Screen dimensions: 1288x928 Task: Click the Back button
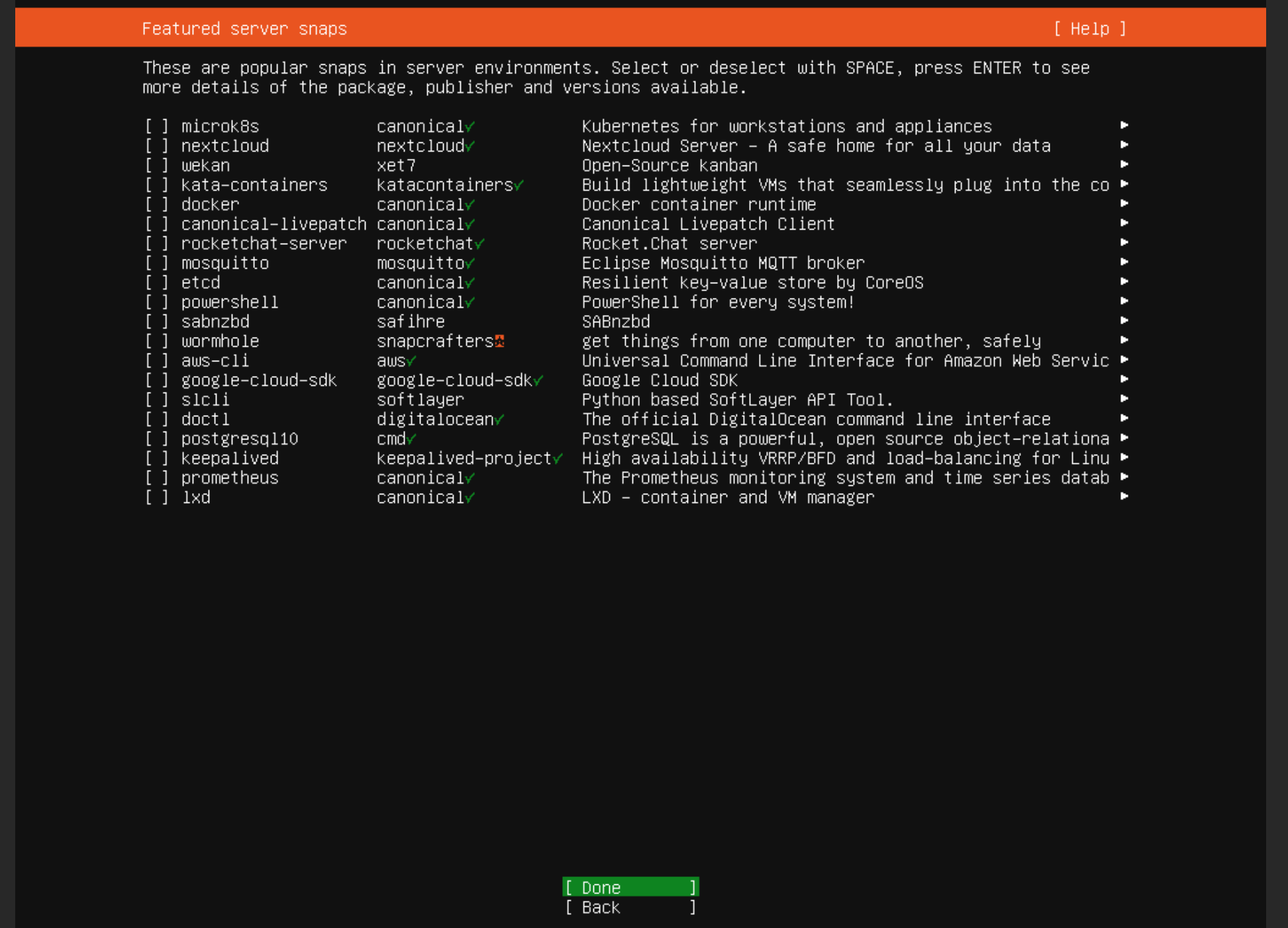tap(630, 907)
